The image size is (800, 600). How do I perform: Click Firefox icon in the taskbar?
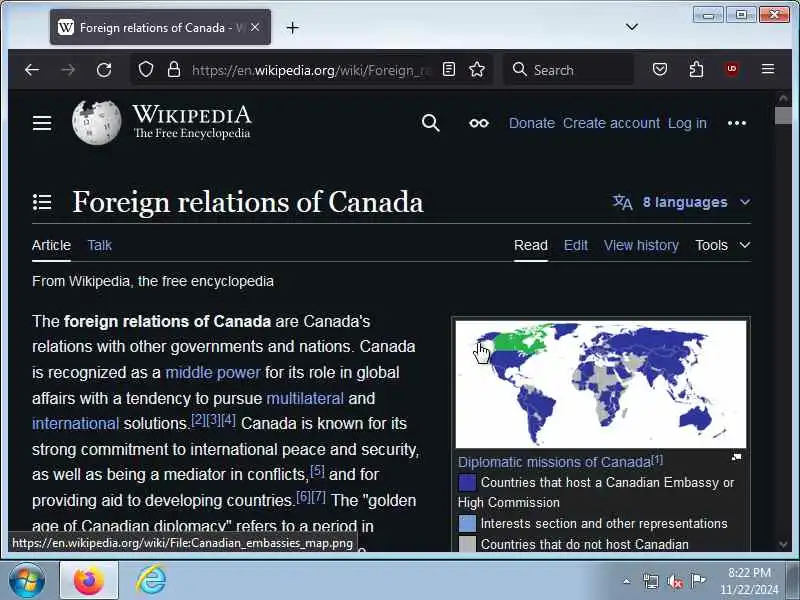coord(89,581)
